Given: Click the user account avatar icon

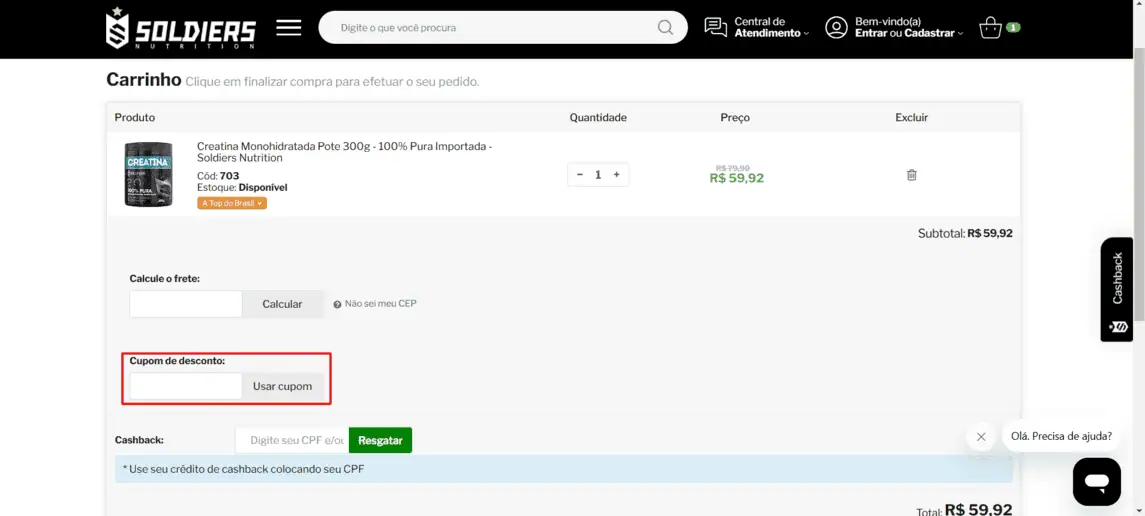Looking at the screenshot, I should (x=836, y=28).
